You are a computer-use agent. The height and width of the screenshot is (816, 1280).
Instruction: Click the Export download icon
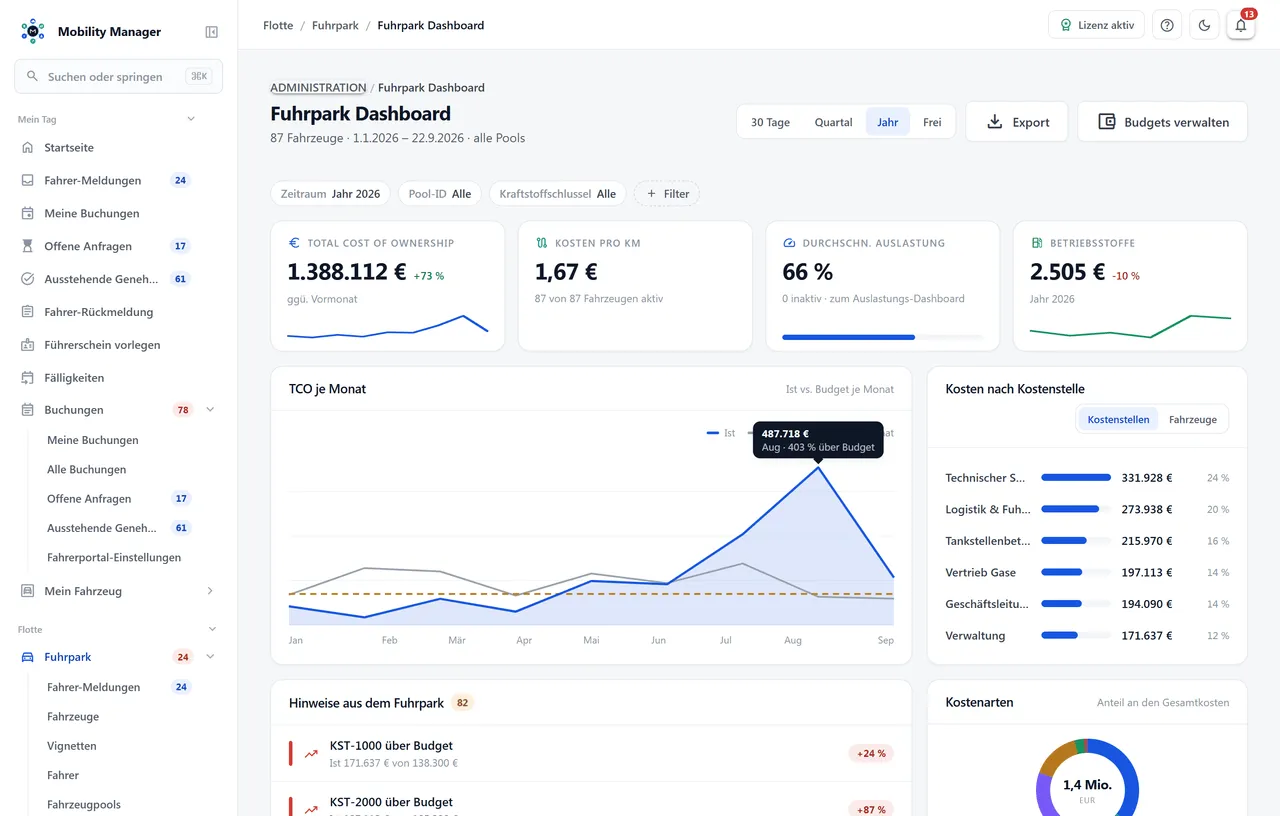[994, 122]
